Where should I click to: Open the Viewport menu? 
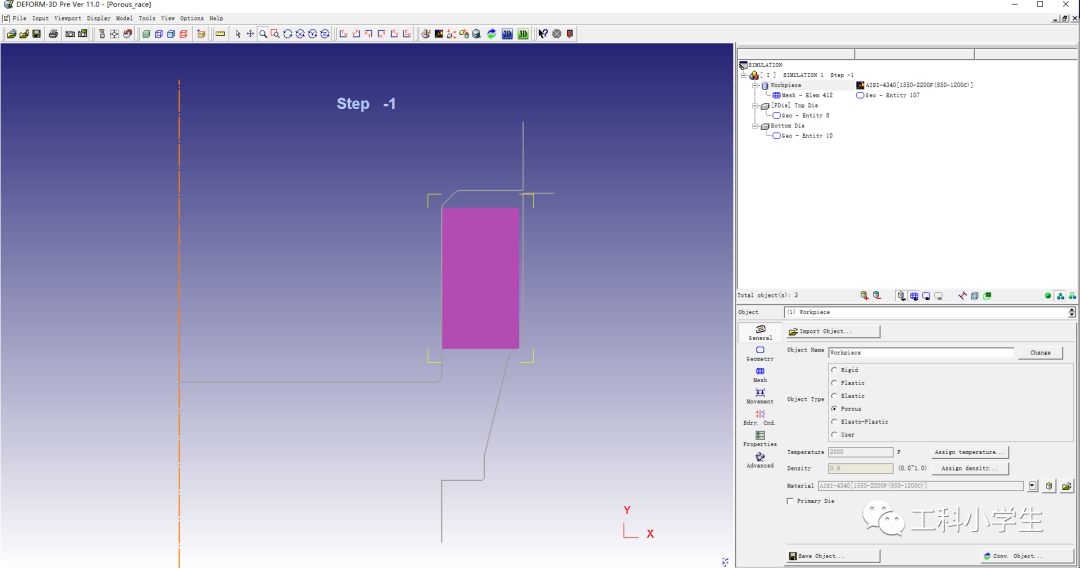[x=68, y=19]
